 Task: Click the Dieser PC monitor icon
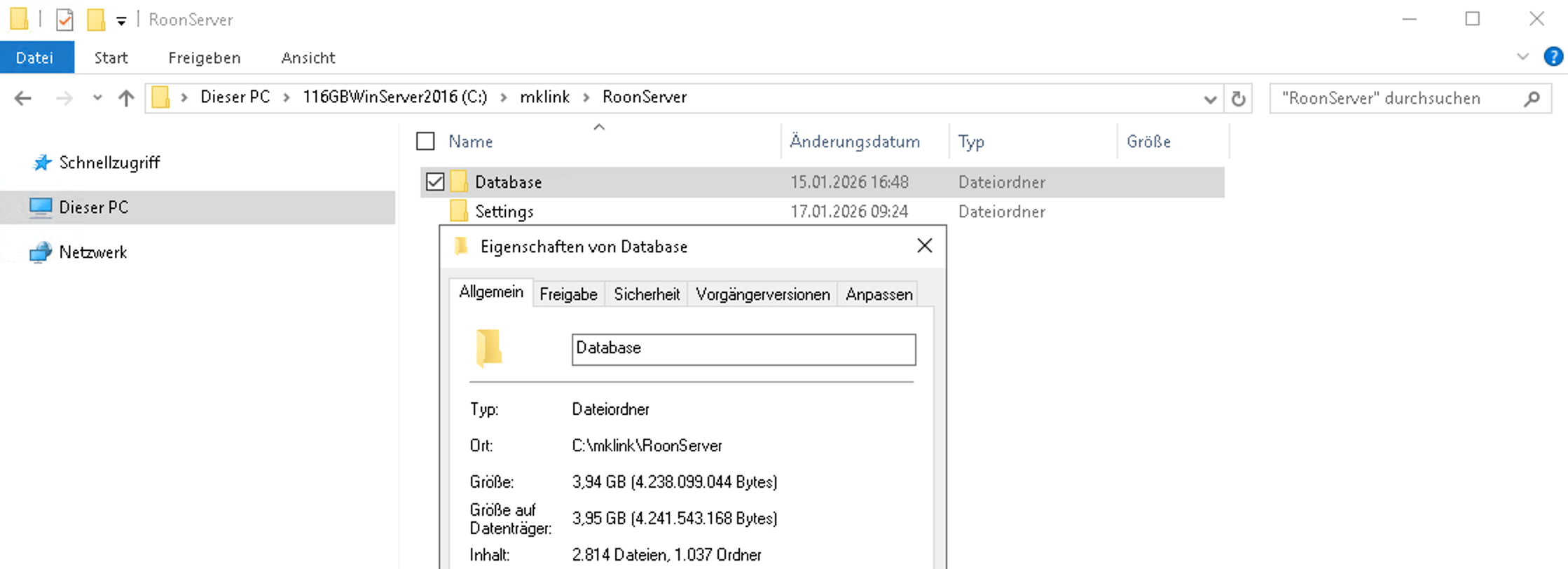41,207
